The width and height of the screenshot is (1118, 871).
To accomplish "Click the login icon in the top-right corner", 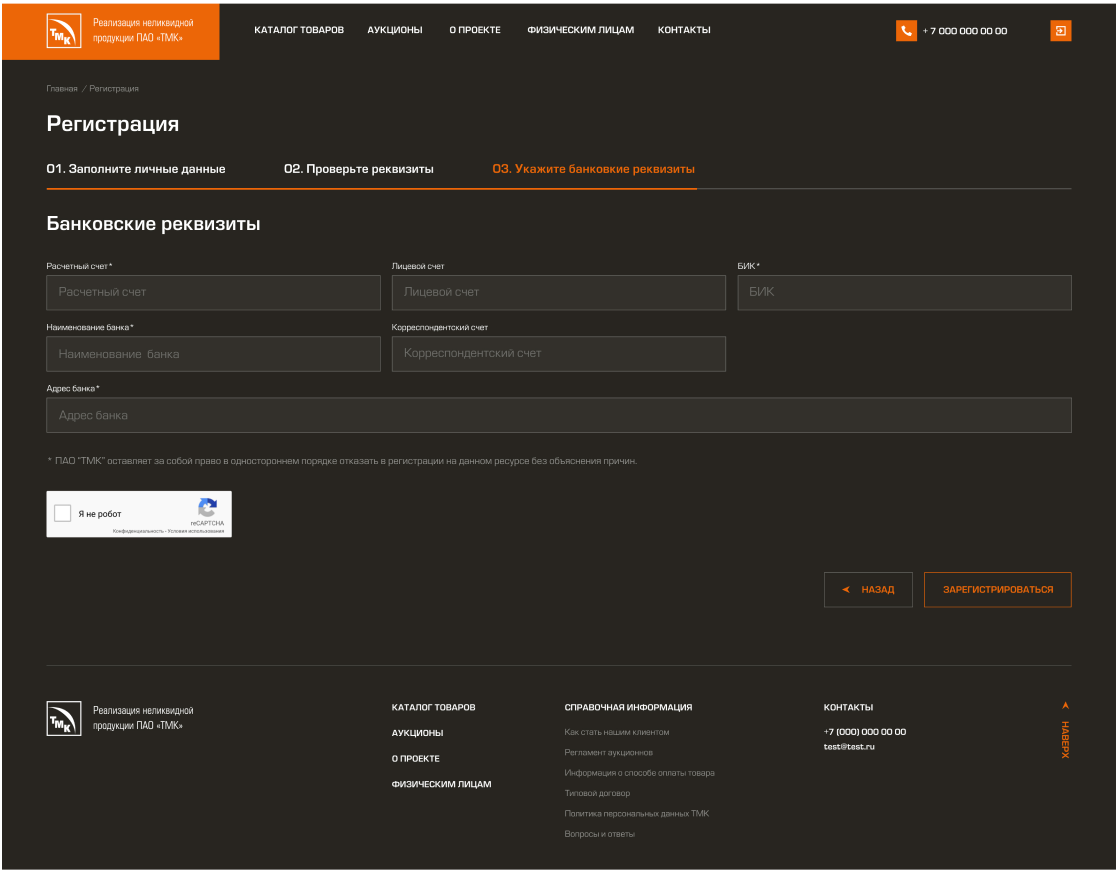I will pos(1060,31).
